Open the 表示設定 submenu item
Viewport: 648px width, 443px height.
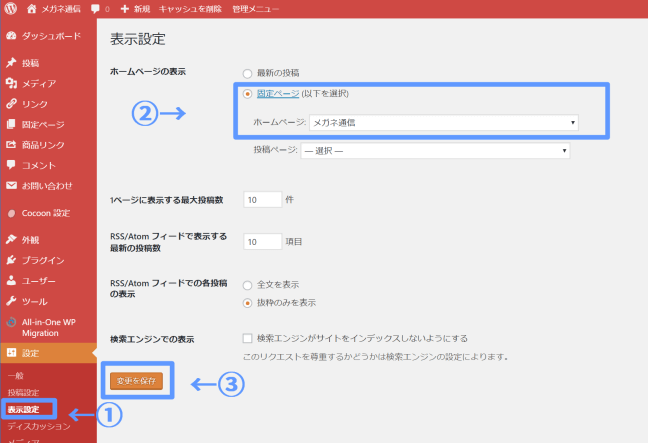coord(23,410)
